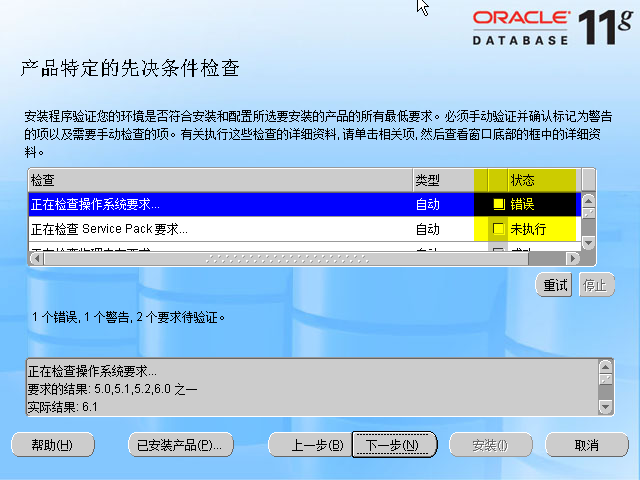640x480 pixels.
Task: Click check table scroll-right arrow
Action: (573, 258)
